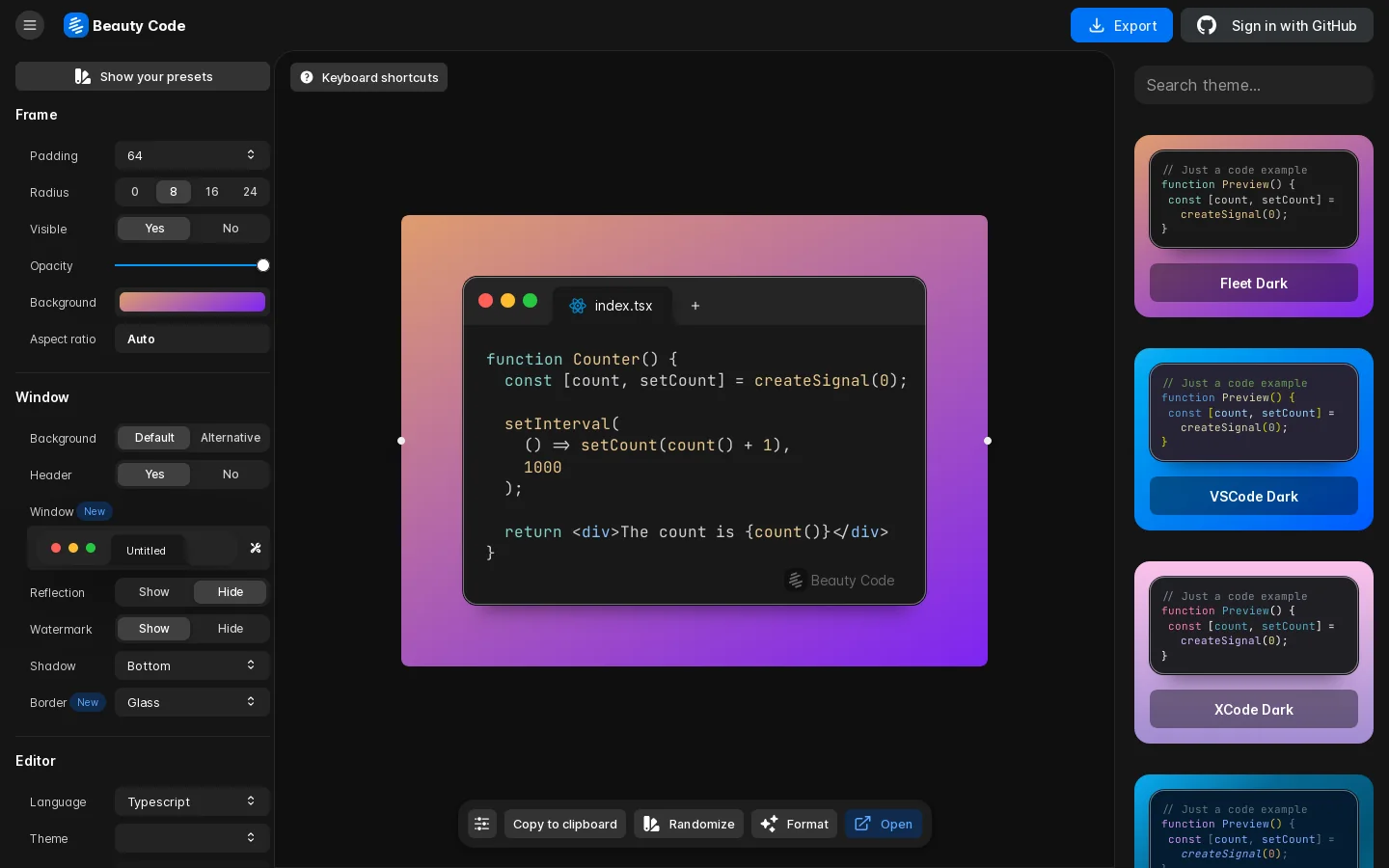1389x868 pixels.
Task: Set Radius to 16
Action: point(212,192)
